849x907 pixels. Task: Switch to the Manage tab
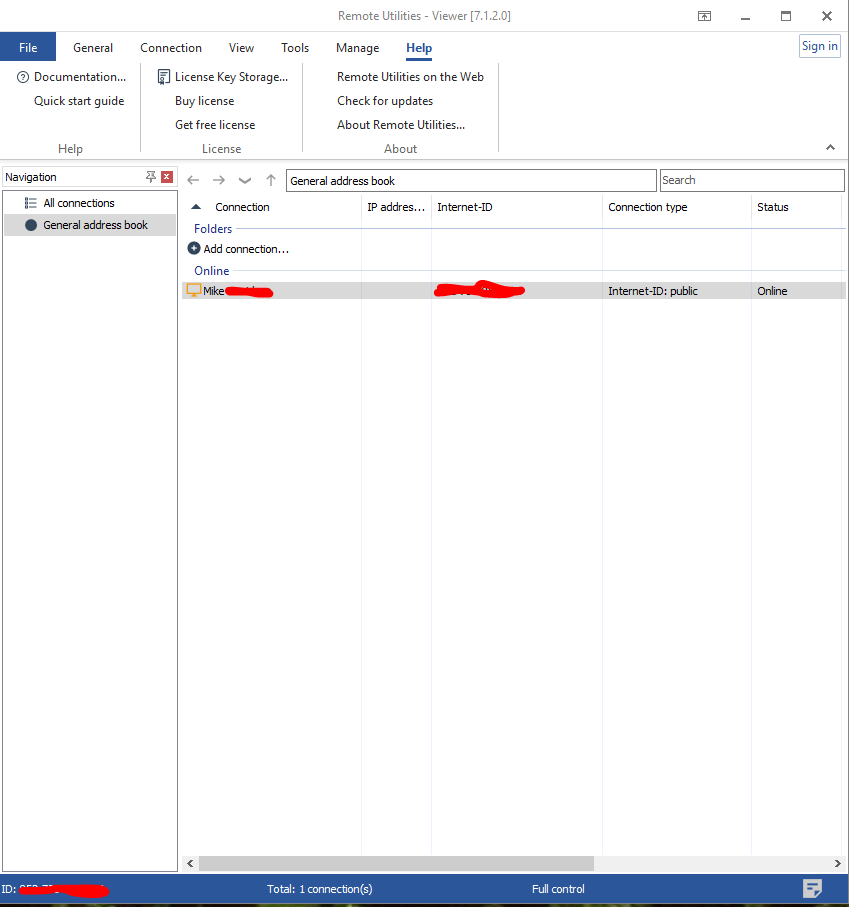[357, 47]
